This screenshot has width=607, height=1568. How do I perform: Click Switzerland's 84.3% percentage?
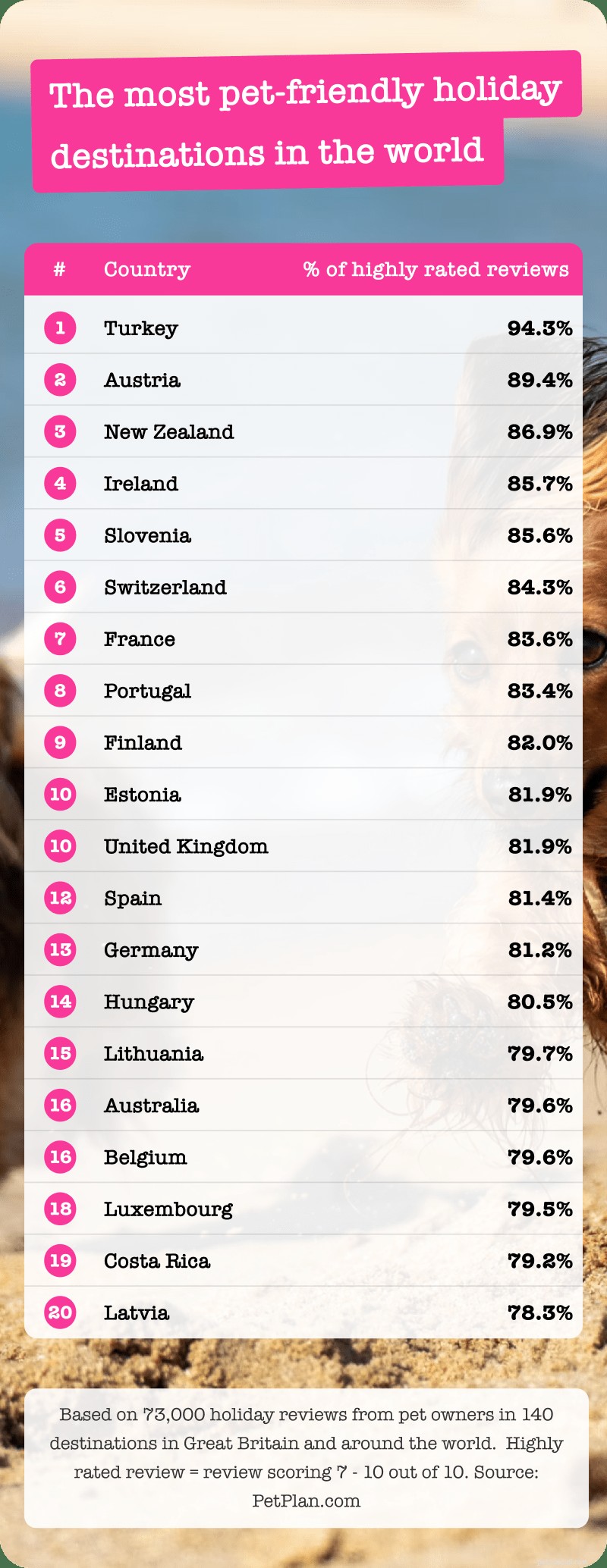point(540,588)
